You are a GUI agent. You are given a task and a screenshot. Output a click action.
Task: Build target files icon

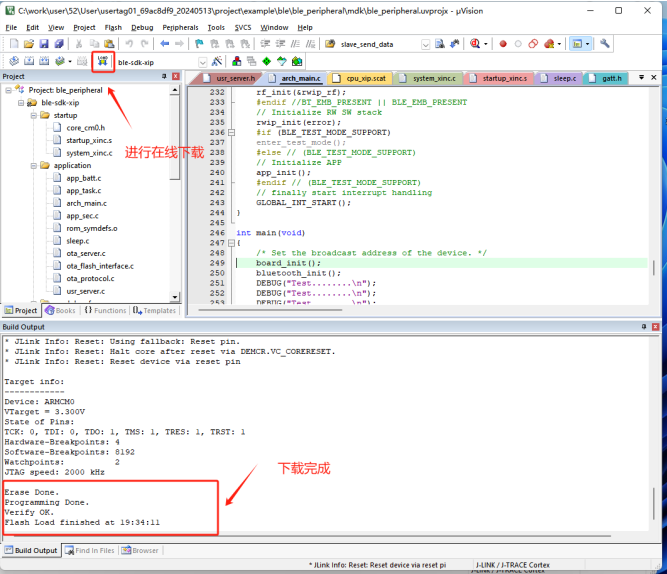[29, 61]
